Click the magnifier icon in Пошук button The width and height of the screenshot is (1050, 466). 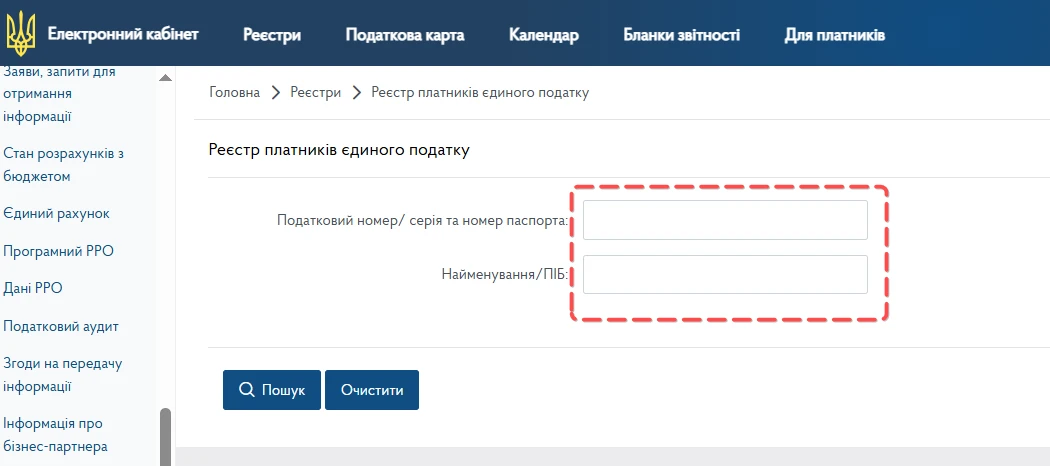(246, 390)
